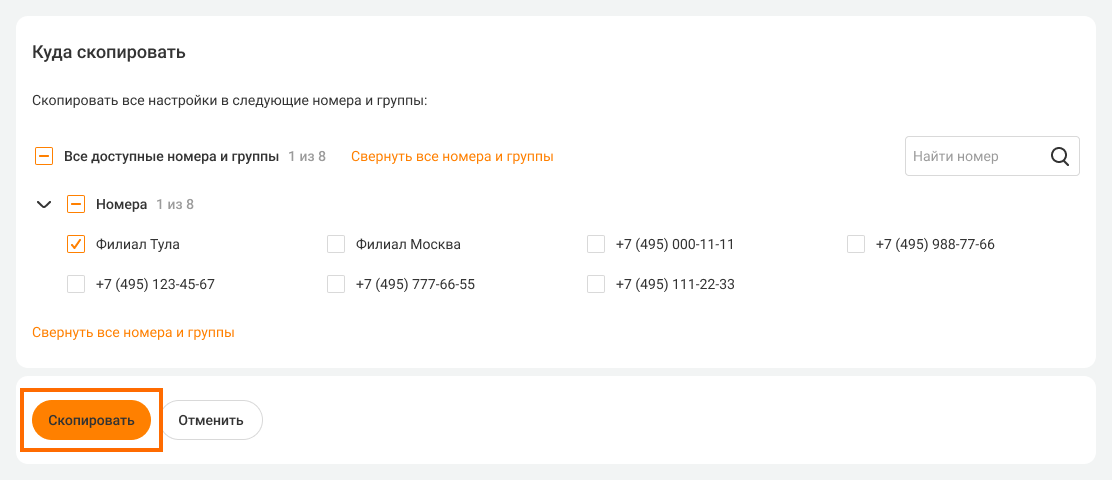Tick the +7 (495) 123-45-67 checkbox
The image size is (1112, 480).
(76, 284)
